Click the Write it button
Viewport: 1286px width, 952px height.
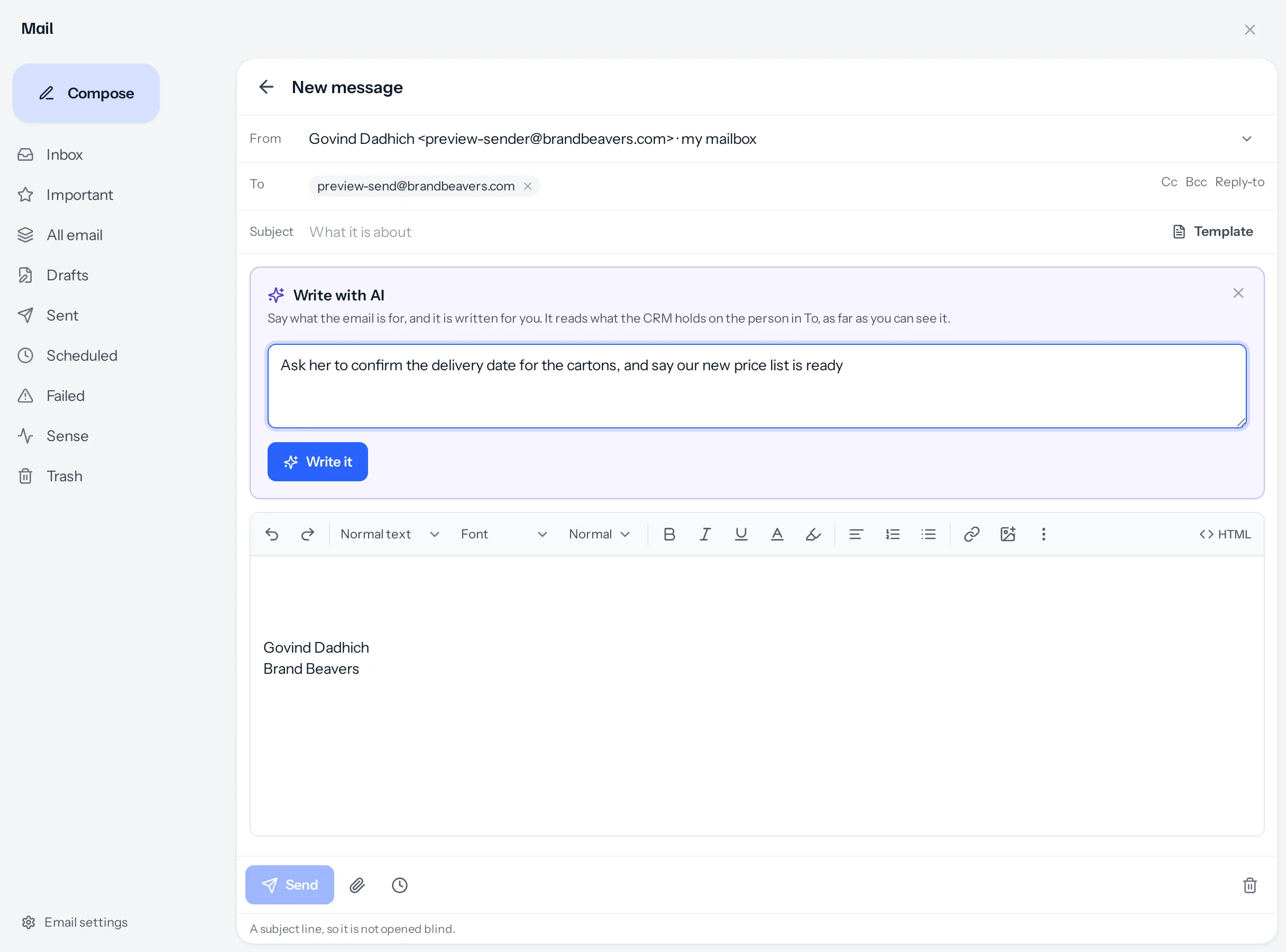[x=317, y=462]
